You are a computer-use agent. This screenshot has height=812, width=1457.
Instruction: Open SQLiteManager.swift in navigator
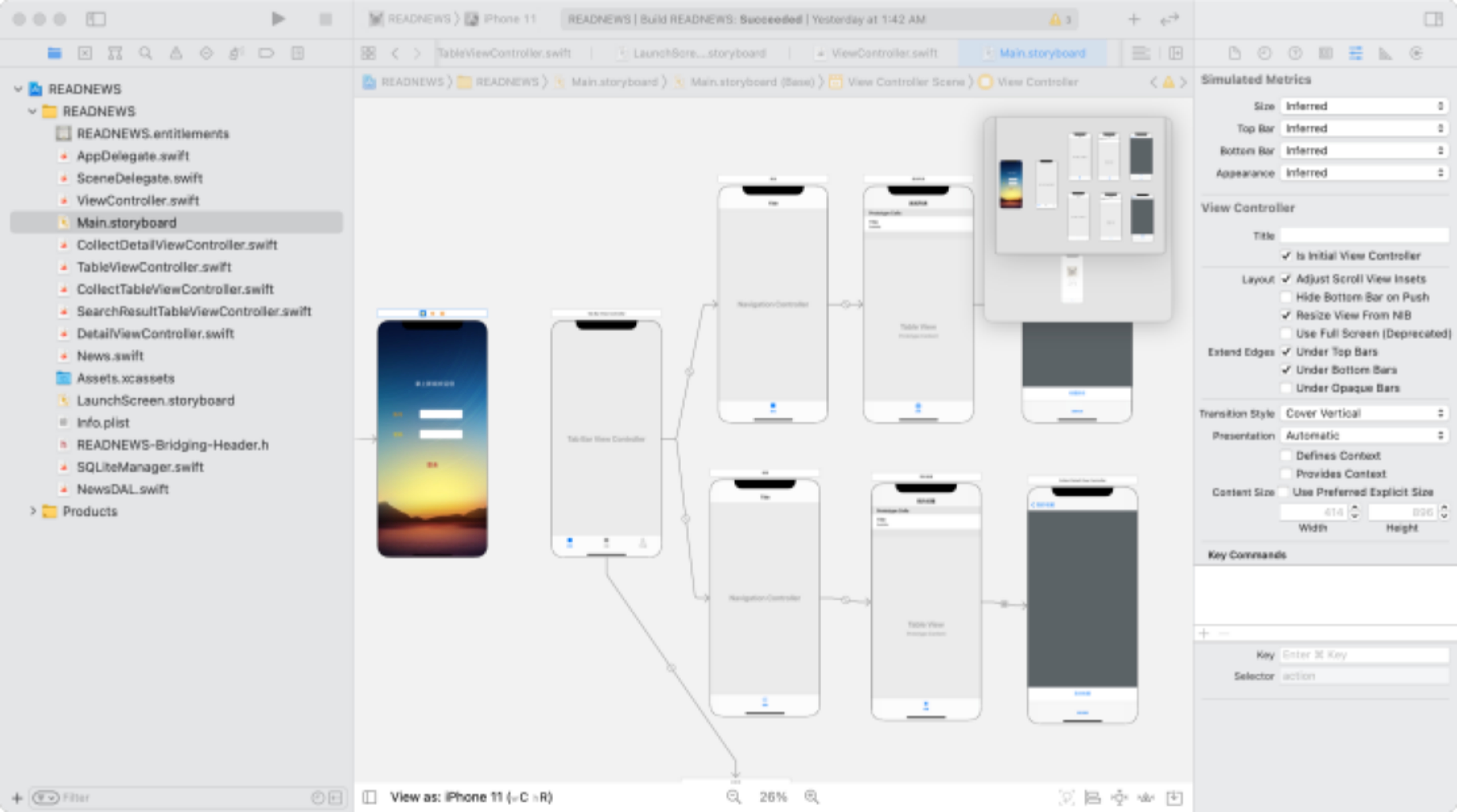point(140,467)
